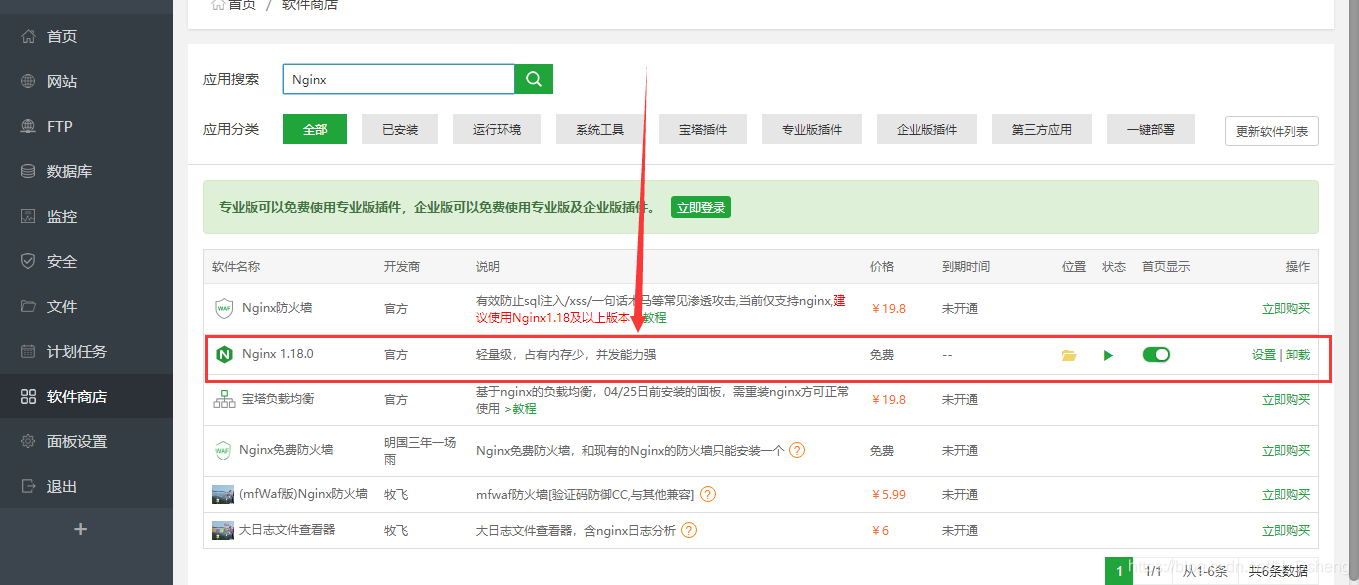Click the 软件名称 column header
Viewport: 1359px width, 585px height.
(236, 267)
